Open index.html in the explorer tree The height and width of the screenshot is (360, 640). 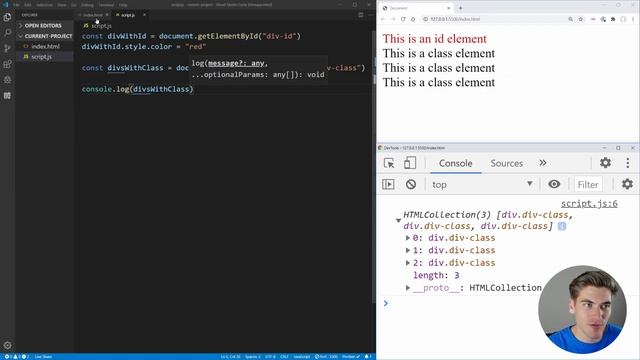point(45,47)
